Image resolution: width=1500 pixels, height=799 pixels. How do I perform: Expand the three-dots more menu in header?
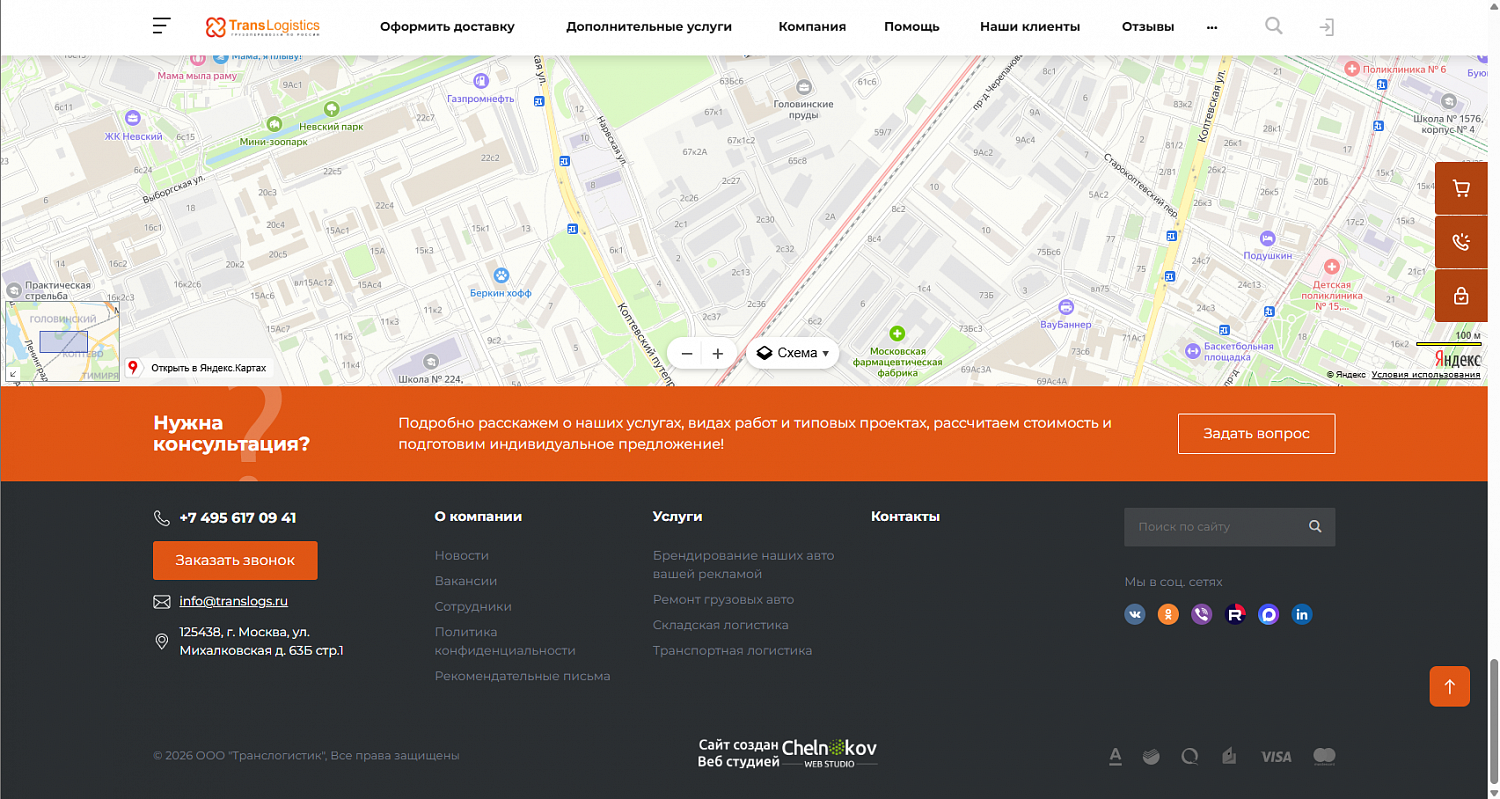pos(1212,27)
